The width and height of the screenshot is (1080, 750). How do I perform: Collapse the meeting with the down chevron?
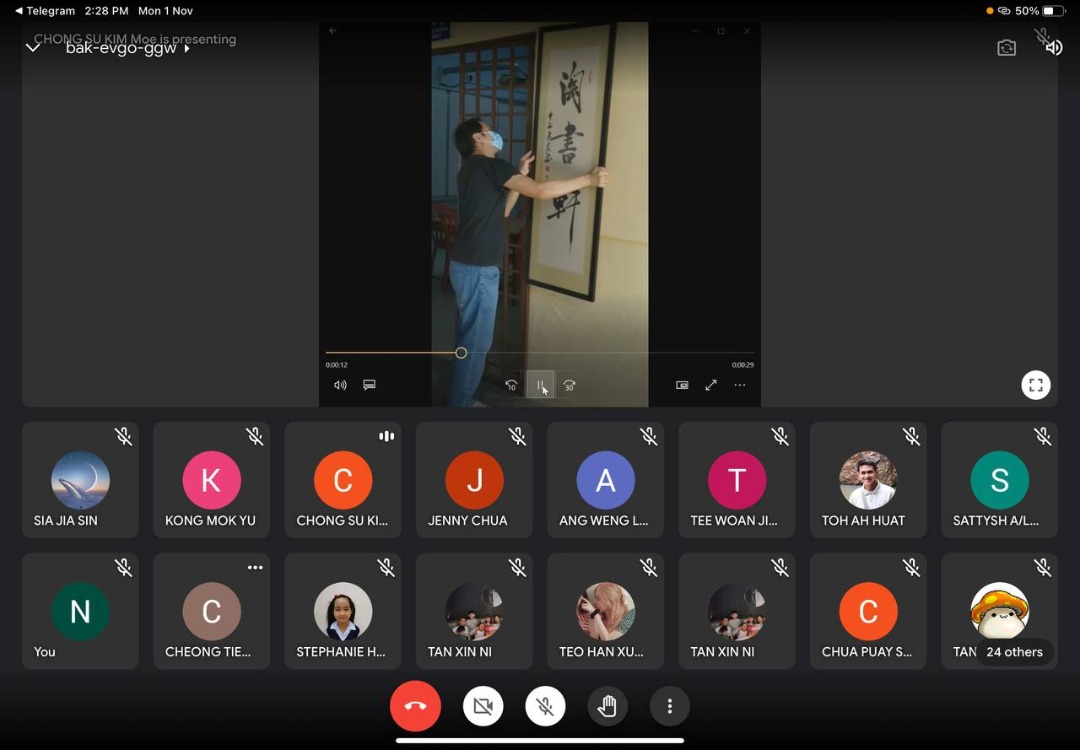click(33, 48)
